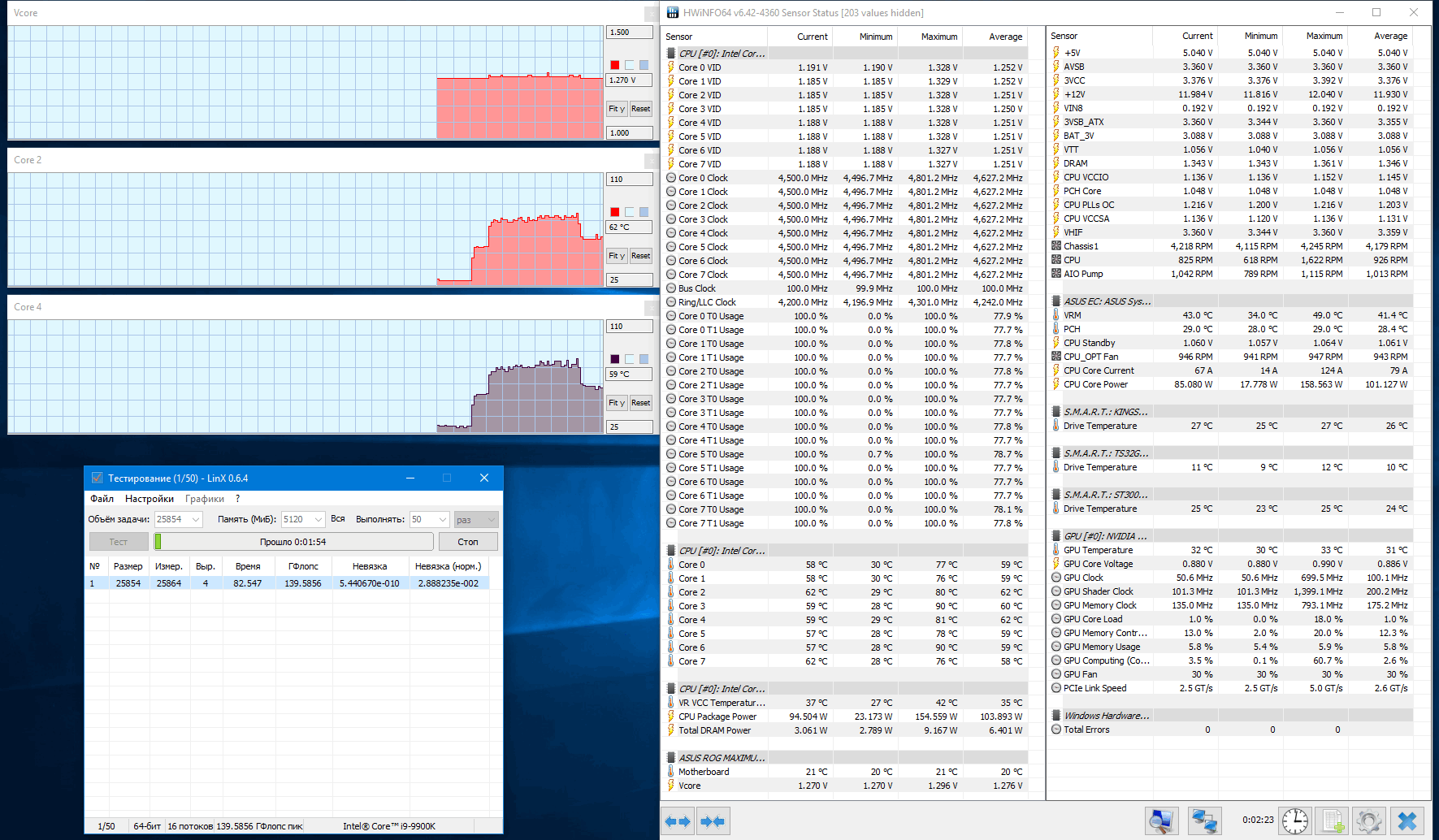
Task: Open the Настройки menu in LinX
Action: click(150, 499)
